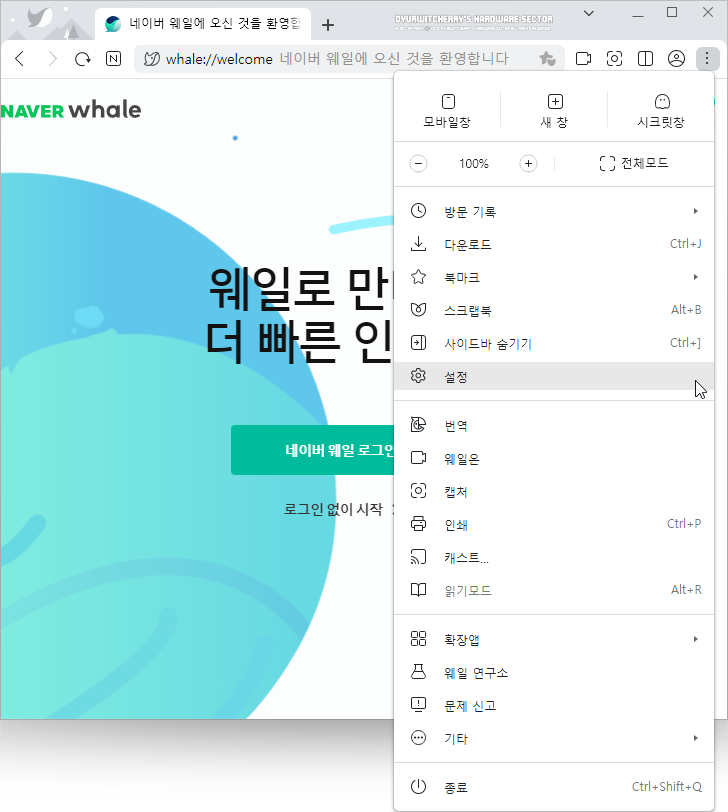The width and height of the screenshot is (728, 812).
Task: Click the 네이버 웨일 로그인 button
Action: click(x=313, y=450)
